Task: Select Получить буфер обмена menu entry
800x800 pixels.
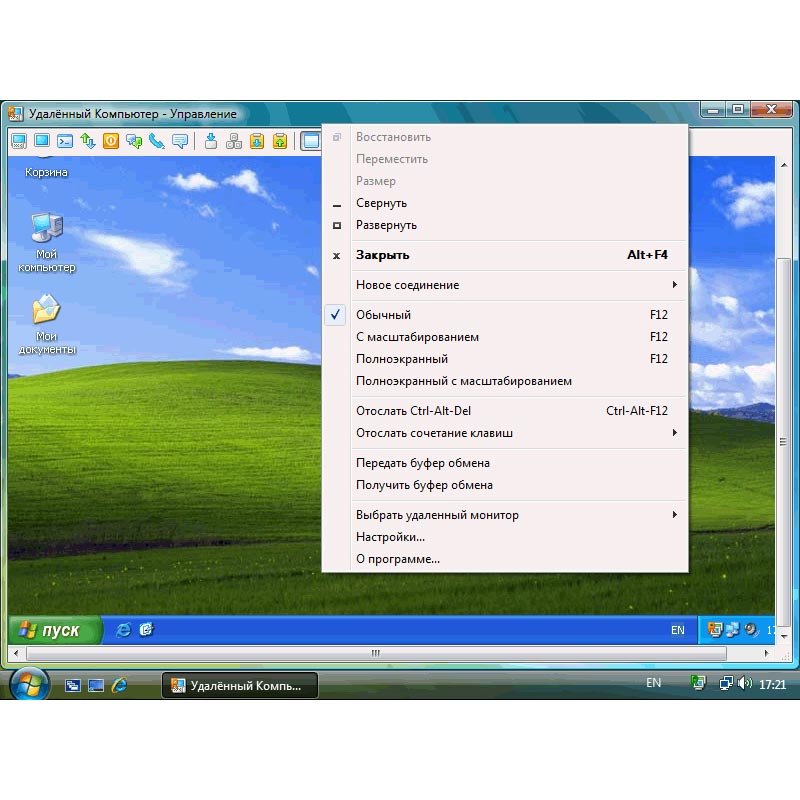Action: 505,485
